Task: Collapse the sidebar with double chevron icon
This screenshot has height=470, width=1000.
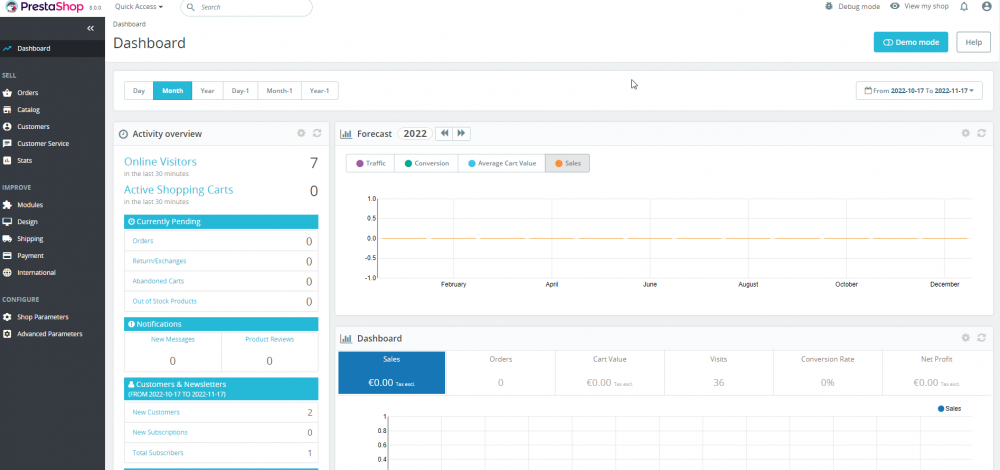Action: [90, 29]
